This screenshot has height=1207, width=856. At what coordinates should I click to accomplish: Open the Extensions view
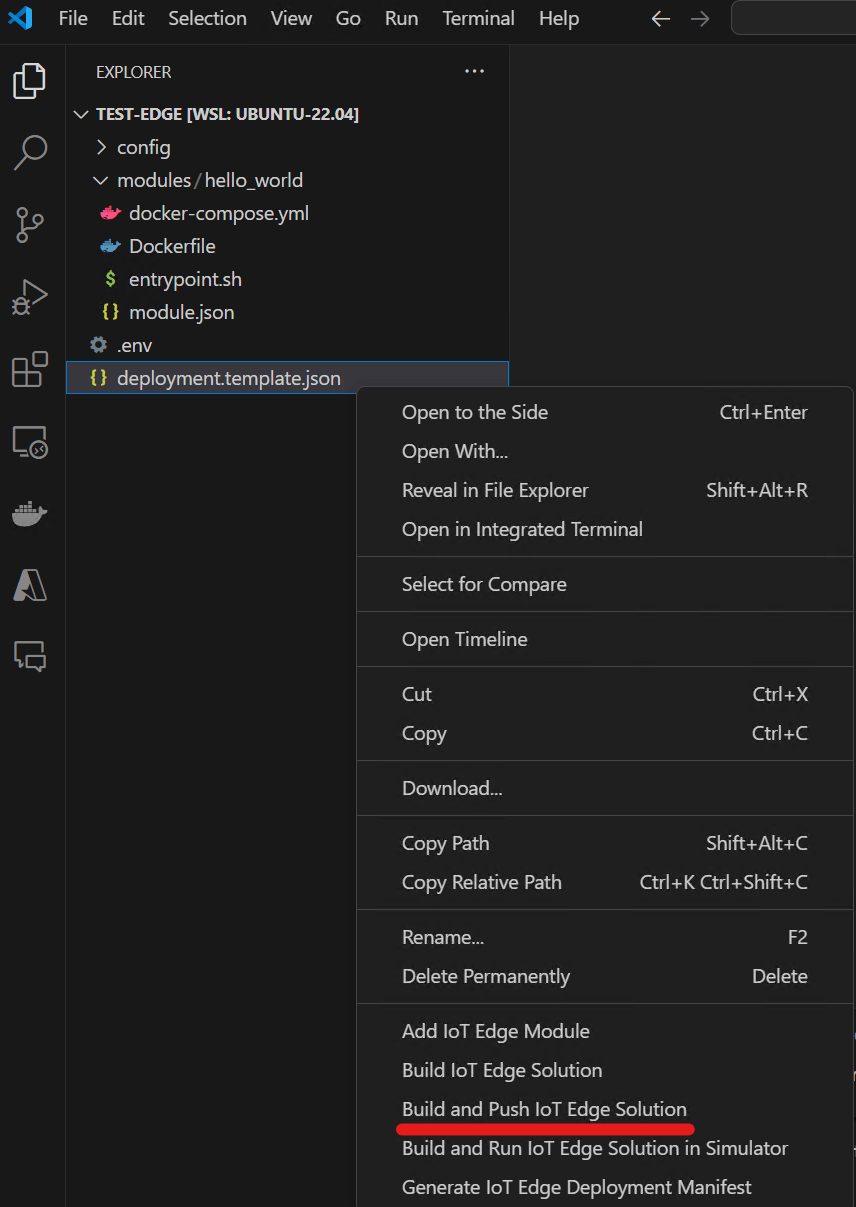(x=30, y=369)
